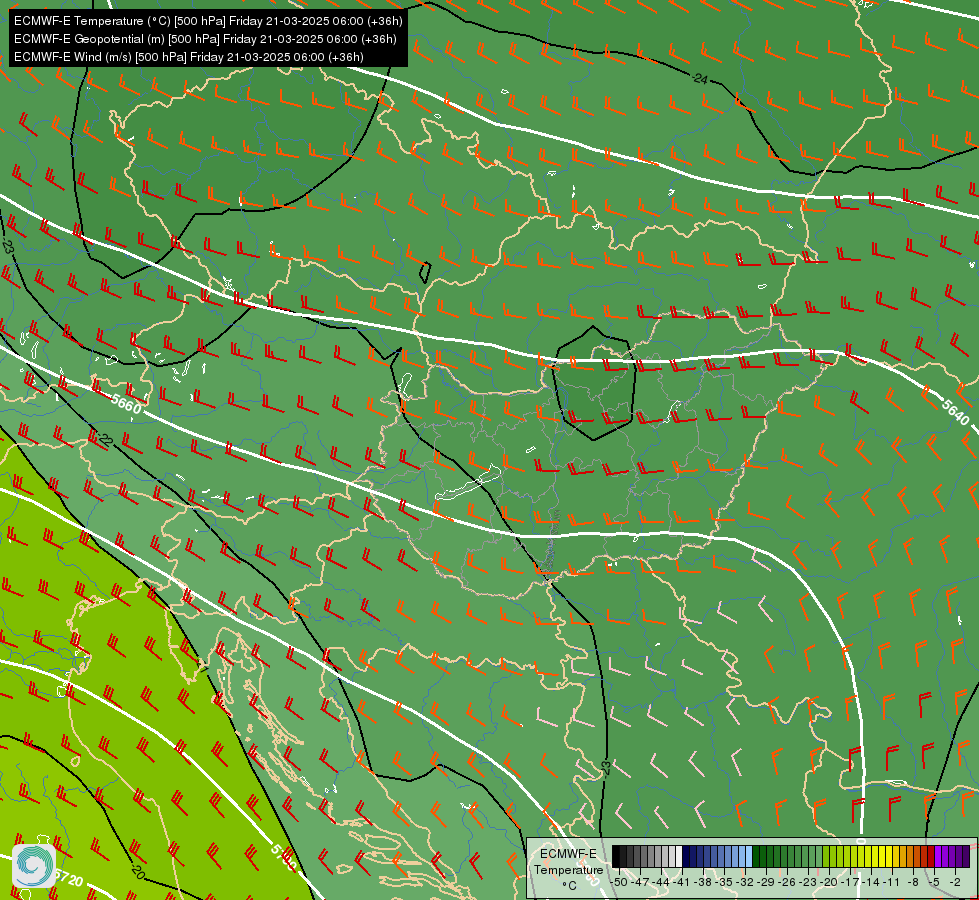Click the -50 value on the legend scale
The width and height of the screenshot is (979, 900).
[619, 882]
